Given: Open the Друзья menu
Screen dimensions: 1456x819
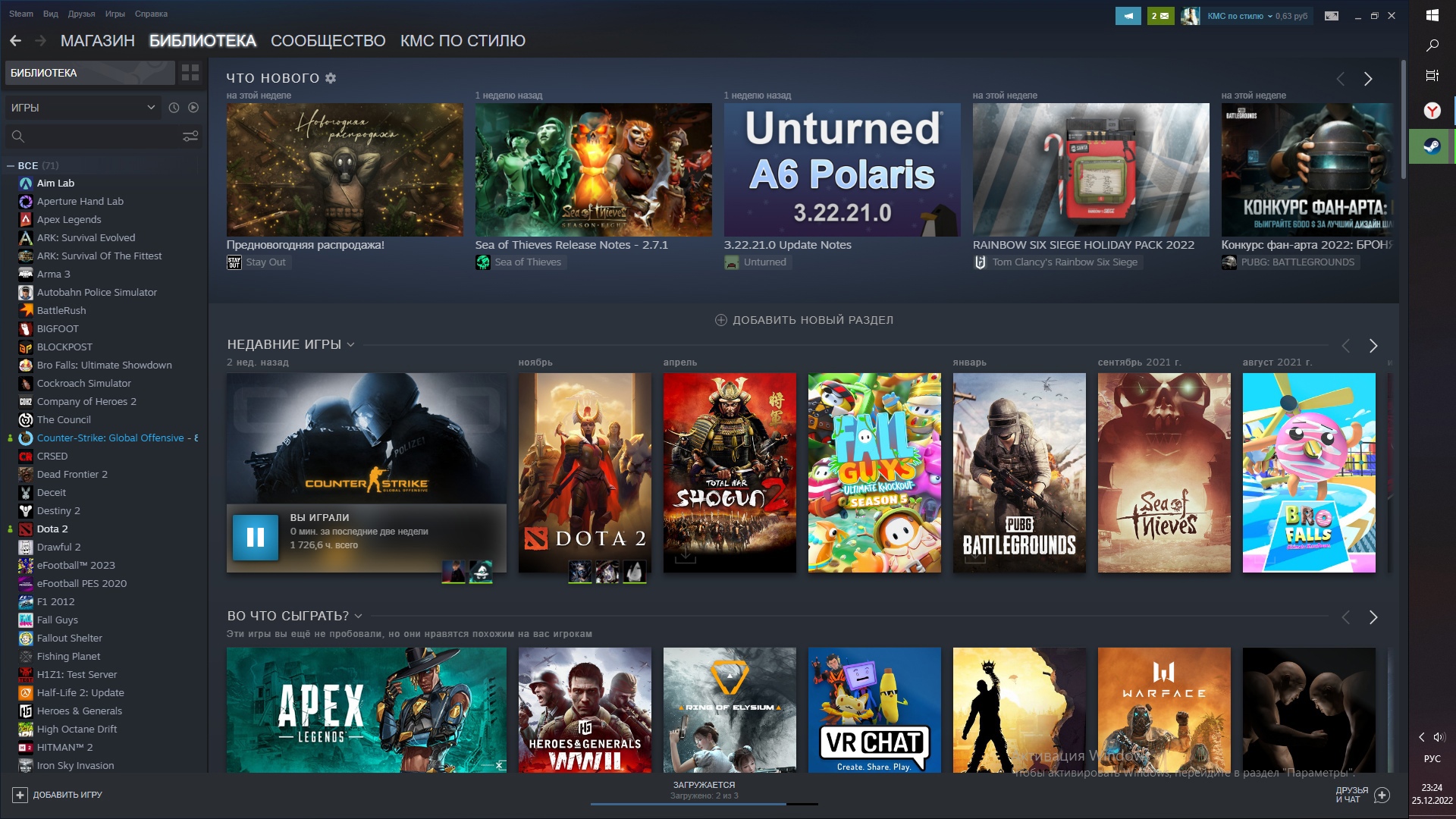Looking at the screenshot, I should [81, 14].
